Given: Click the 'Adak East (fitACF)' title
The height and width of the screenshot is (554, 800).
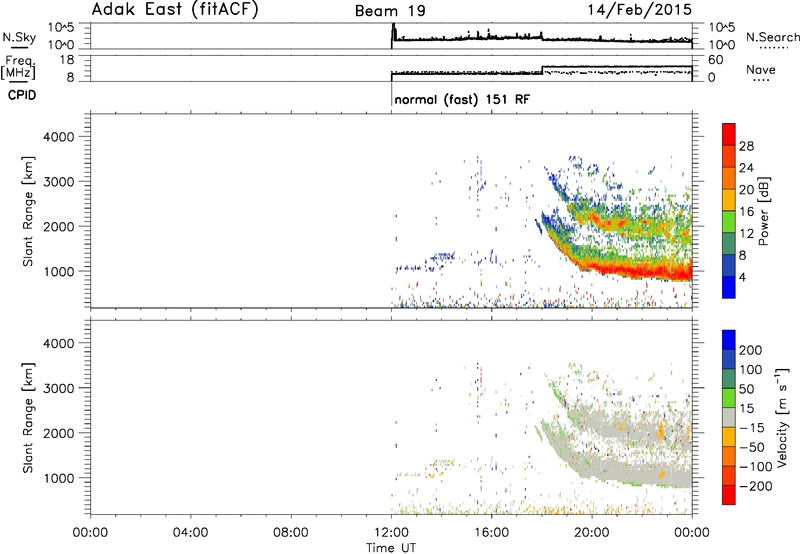Looking at the screenshot, I should 175,9.
